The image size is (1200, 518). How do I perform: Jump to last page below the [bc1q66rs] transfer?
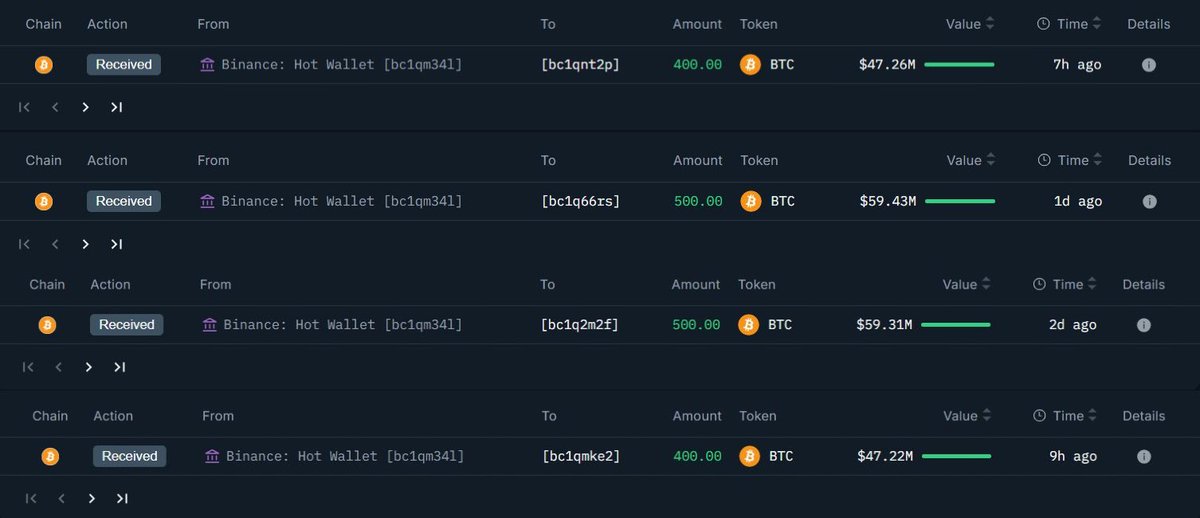[x=117, y=244]
